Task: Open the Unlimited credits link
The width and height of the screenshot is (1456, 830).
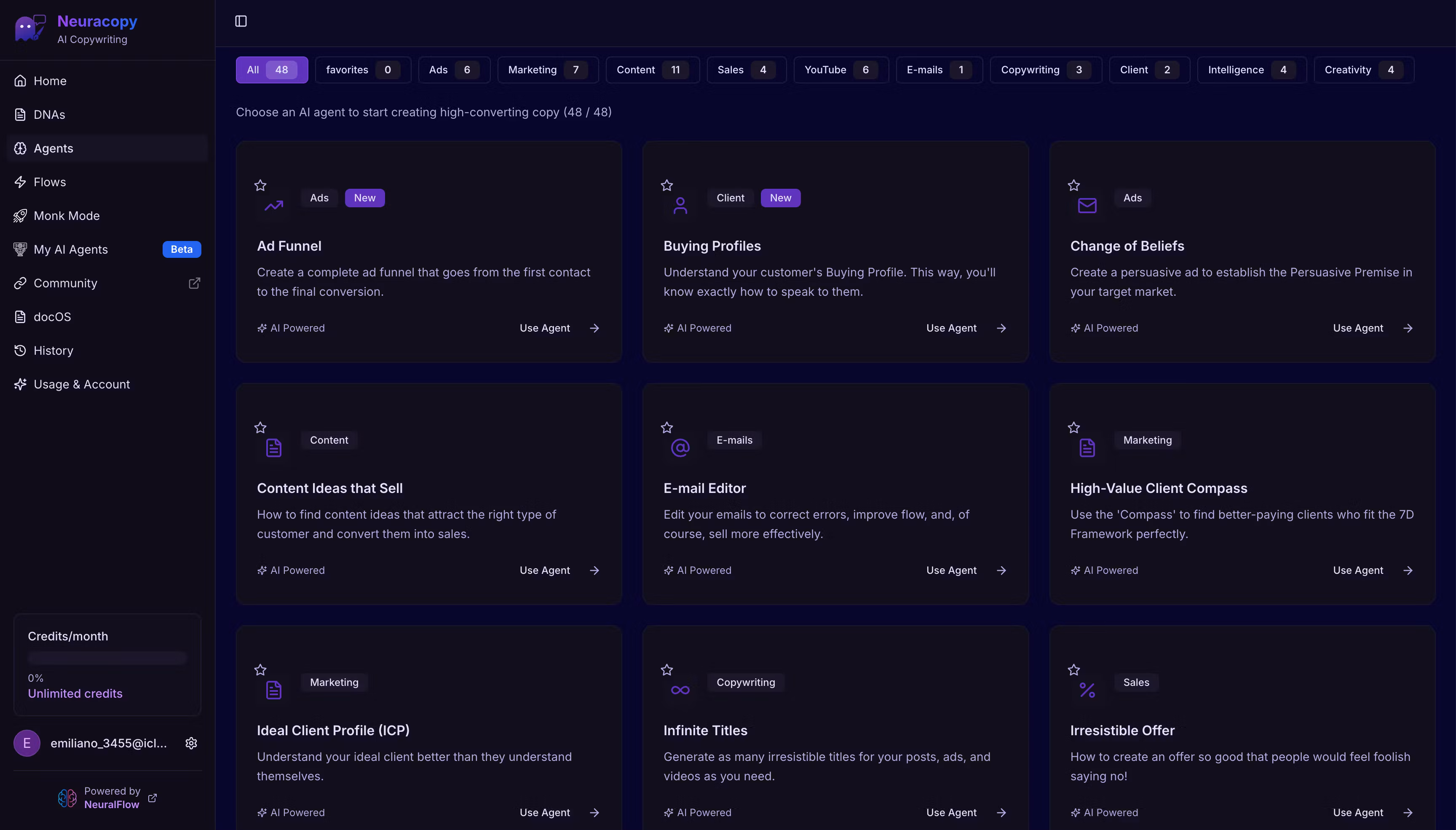Action: [x=75, y=693]
